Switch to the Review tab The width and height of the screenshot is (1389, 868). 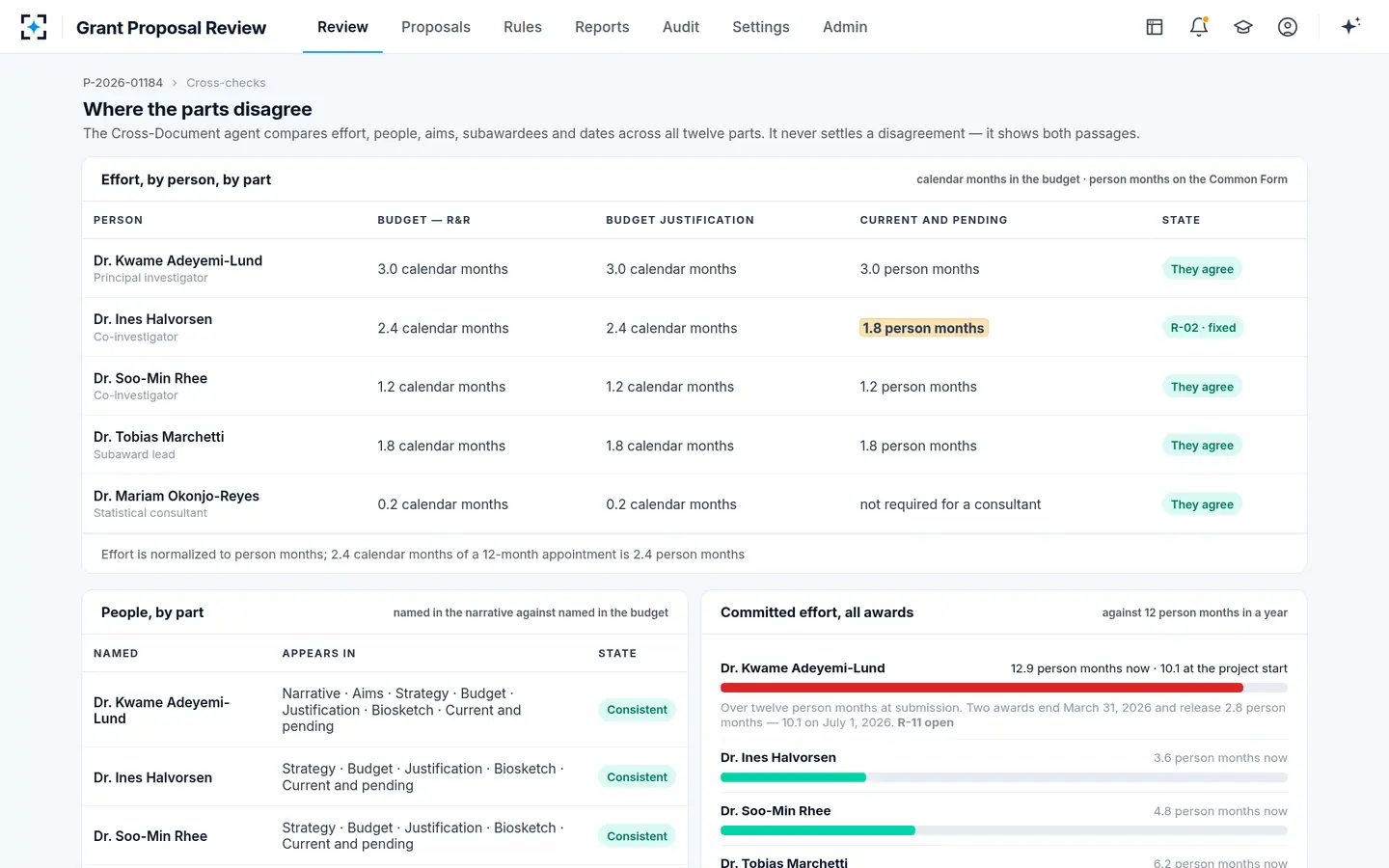point(342,27)
